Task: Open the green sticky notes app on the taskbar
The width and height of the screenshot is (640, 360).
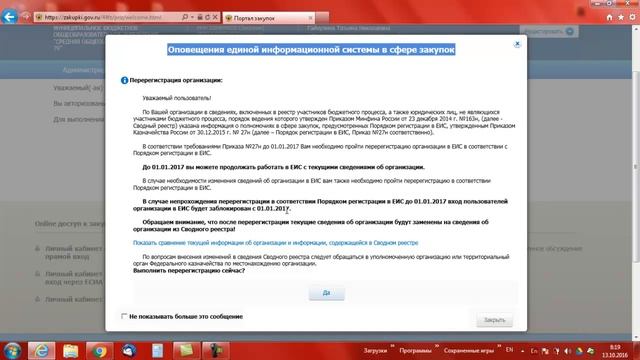Action: [x=187, y=351]
